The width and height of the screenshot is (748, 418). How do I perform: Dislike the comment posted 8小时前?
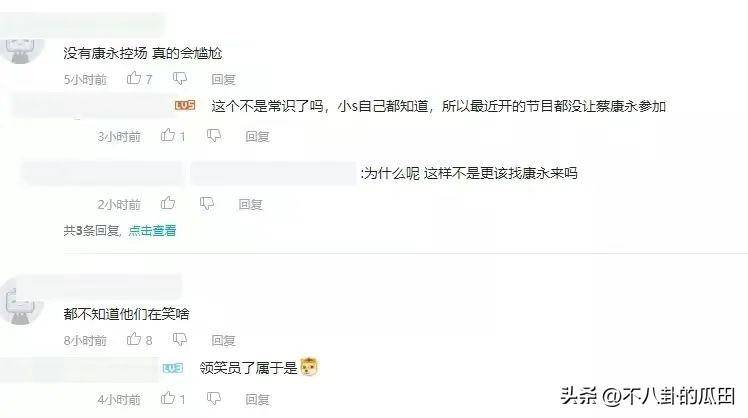coord(180,339)
